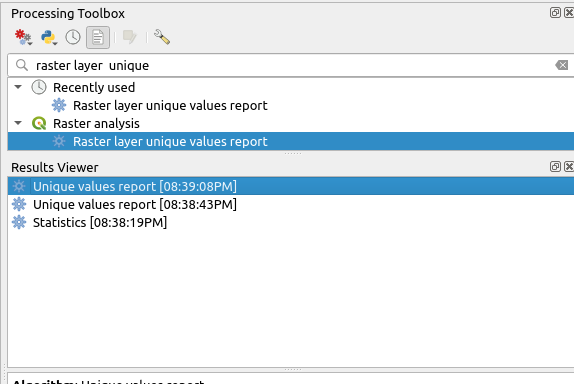Click gear icon of recently used algorithm
574x384 pixels.
[59, 105]
